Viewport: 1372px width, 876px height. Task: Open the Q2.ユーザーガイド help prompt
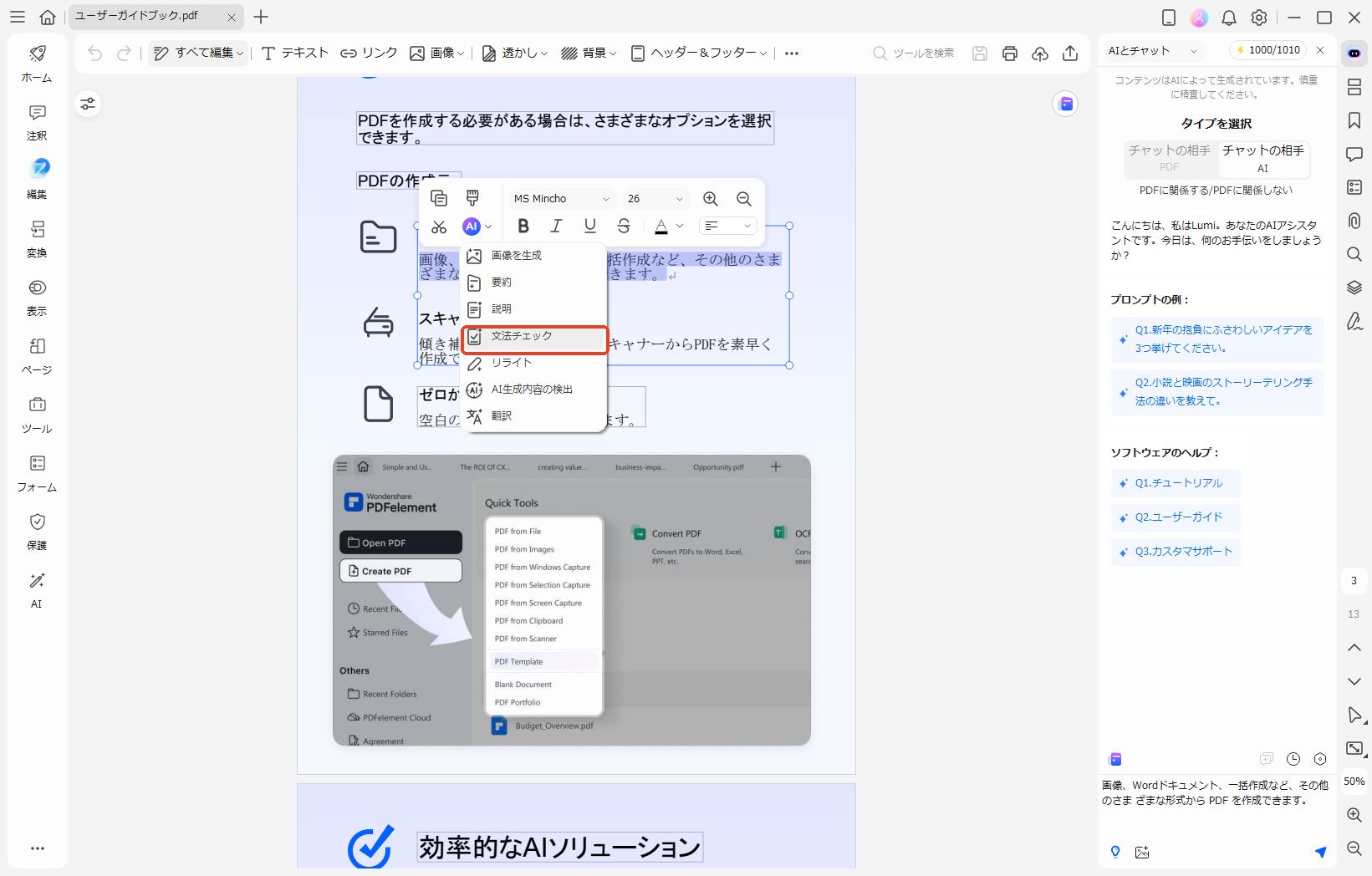click(1174, 517)
